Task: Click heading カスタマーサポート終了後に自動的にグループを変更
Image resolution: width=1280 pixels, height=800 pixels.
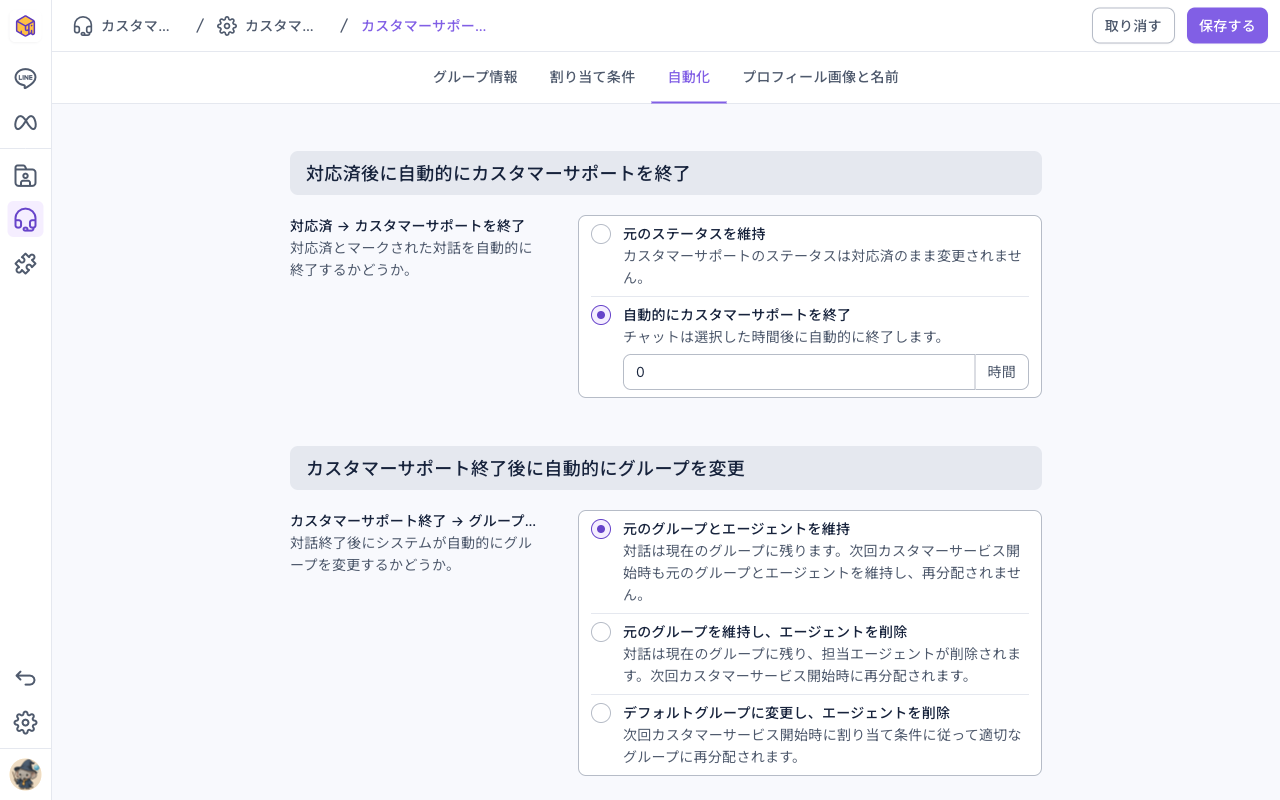Action: pos(525,468)
